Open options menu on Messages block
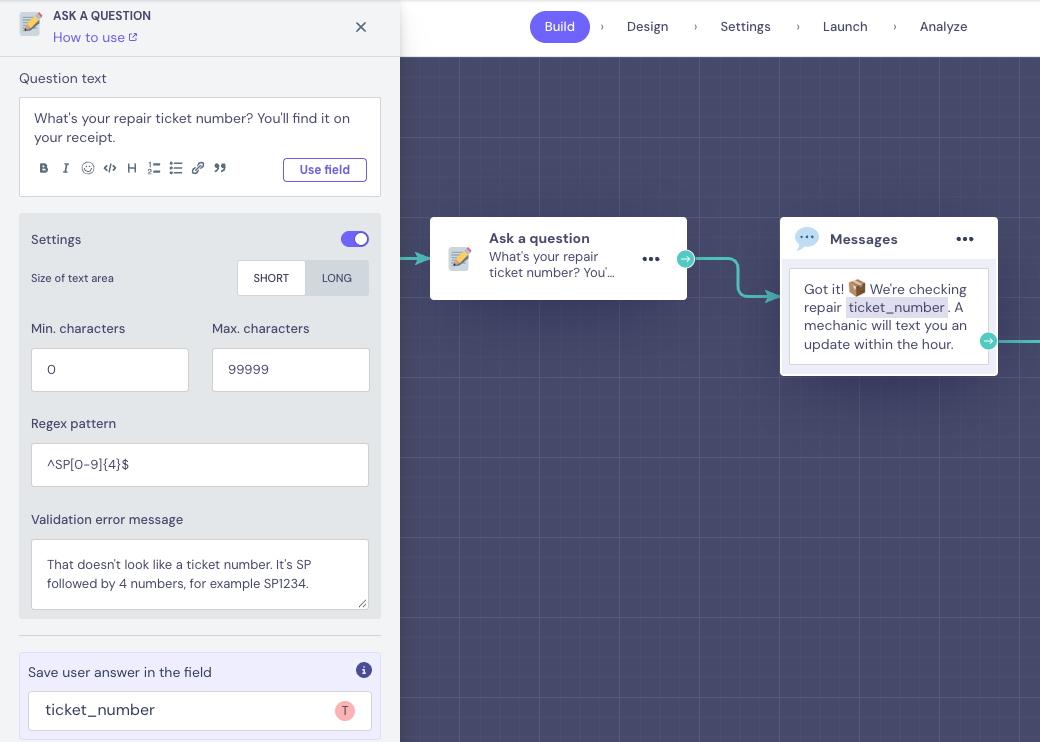Viewport: 1040px width, 742px height. tap(965, 239)
